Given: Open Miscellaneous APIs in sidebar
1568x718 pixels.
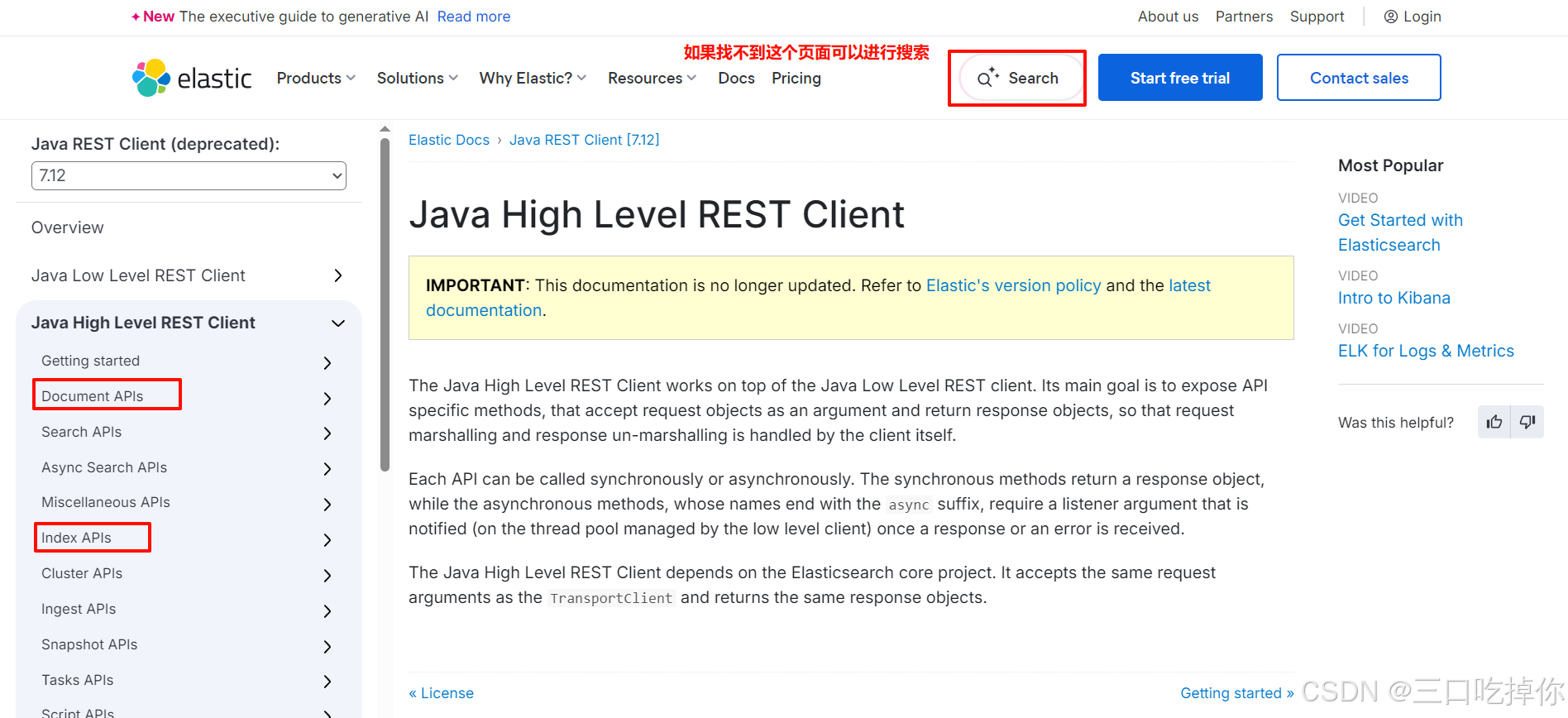Looking at the screenshot, I should tap(106, 502).
